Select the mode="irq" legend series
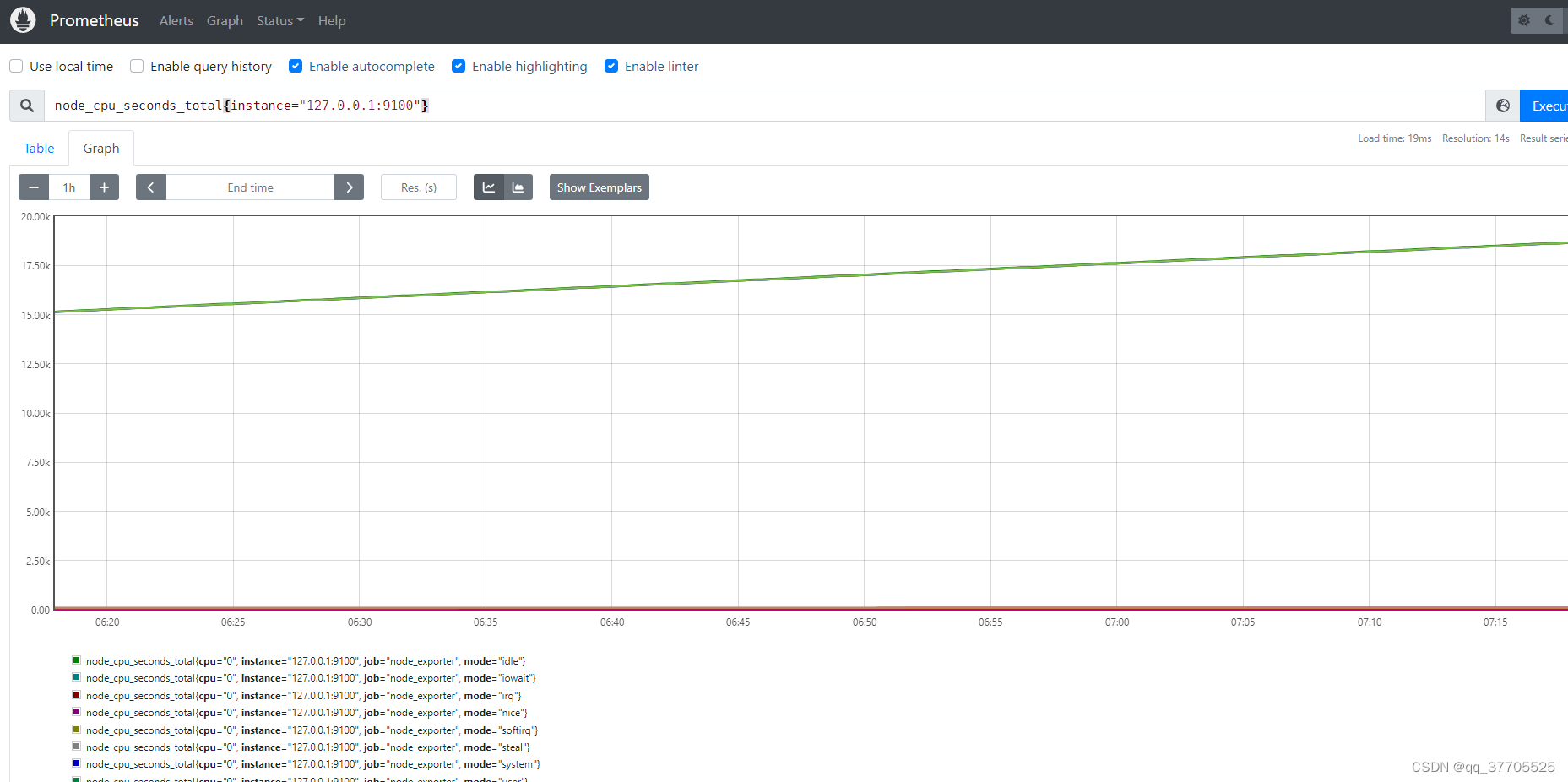The width and height of the screenshot is (1568, 782). coord(304,696)
